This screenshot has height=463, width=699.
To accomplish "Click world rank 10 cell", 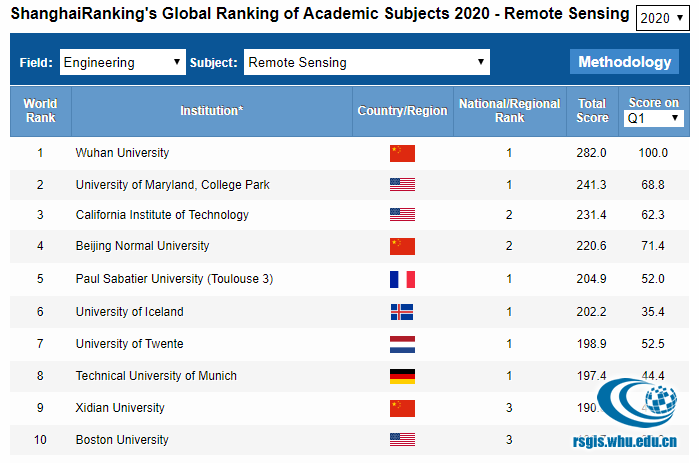I will (40, 440).
